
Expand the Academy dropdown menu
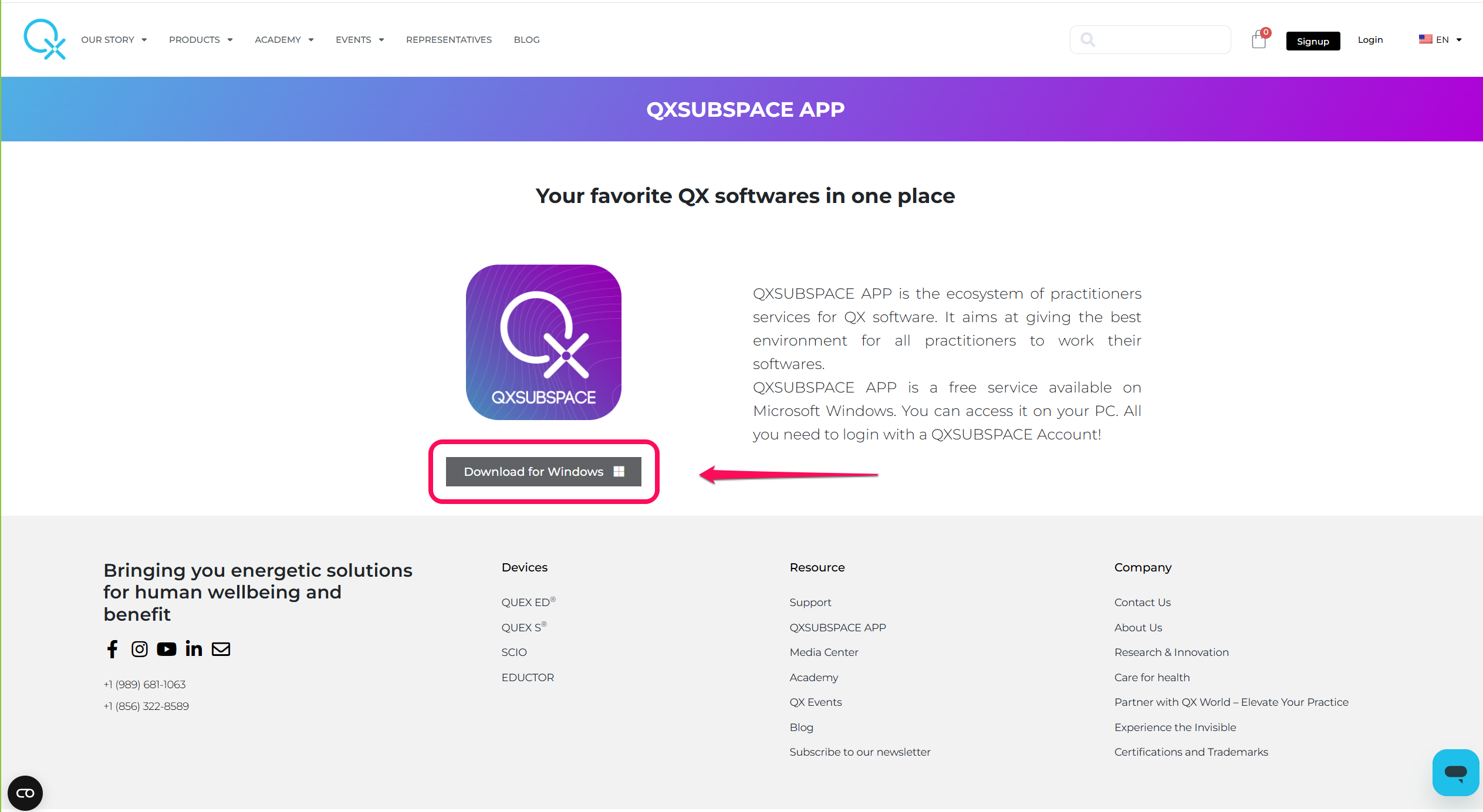(284, 40)
